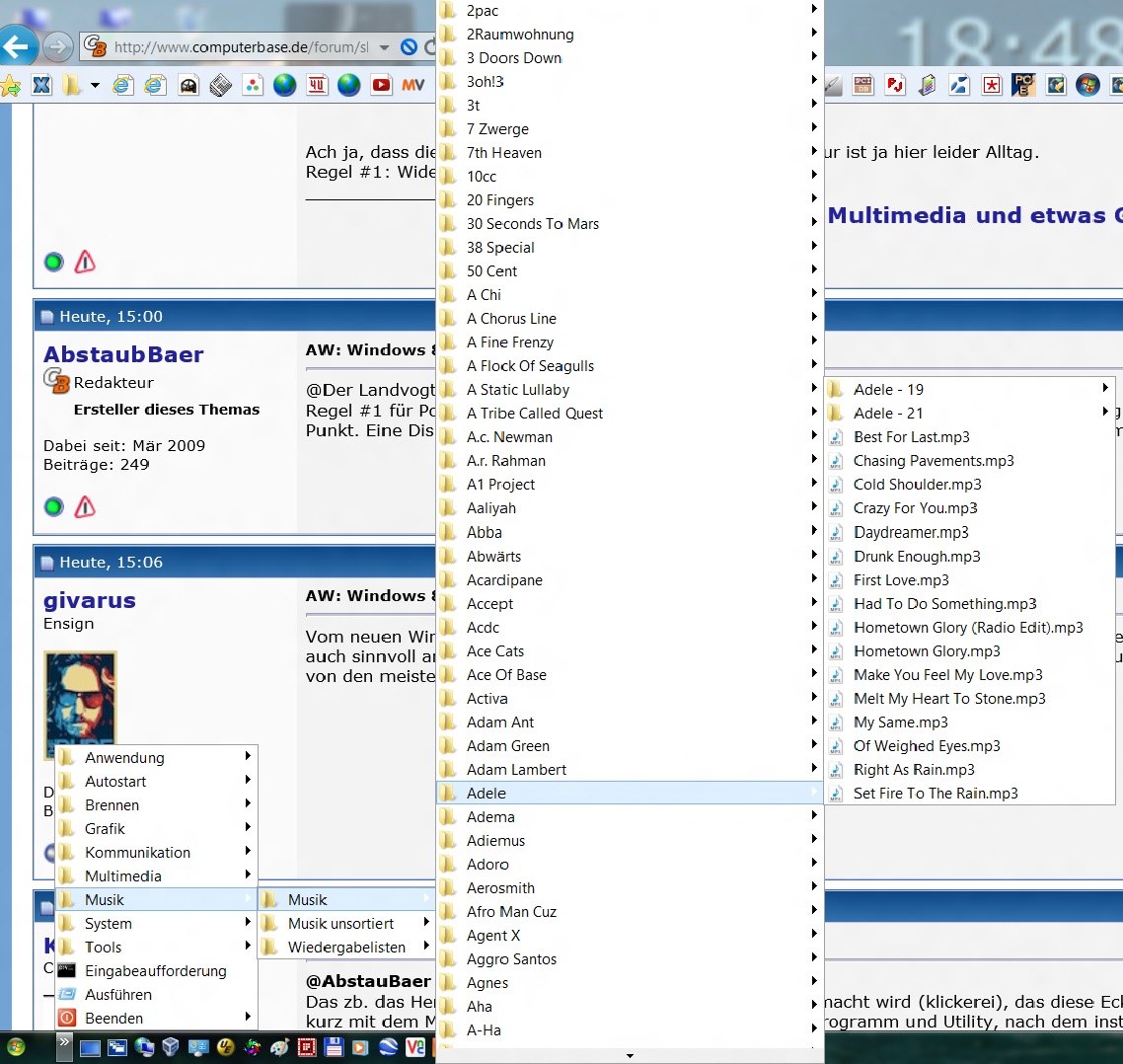Click the browser forward arrow button
The height and width of the screenshot is (1064, 1123).
[x=58, y=47]
